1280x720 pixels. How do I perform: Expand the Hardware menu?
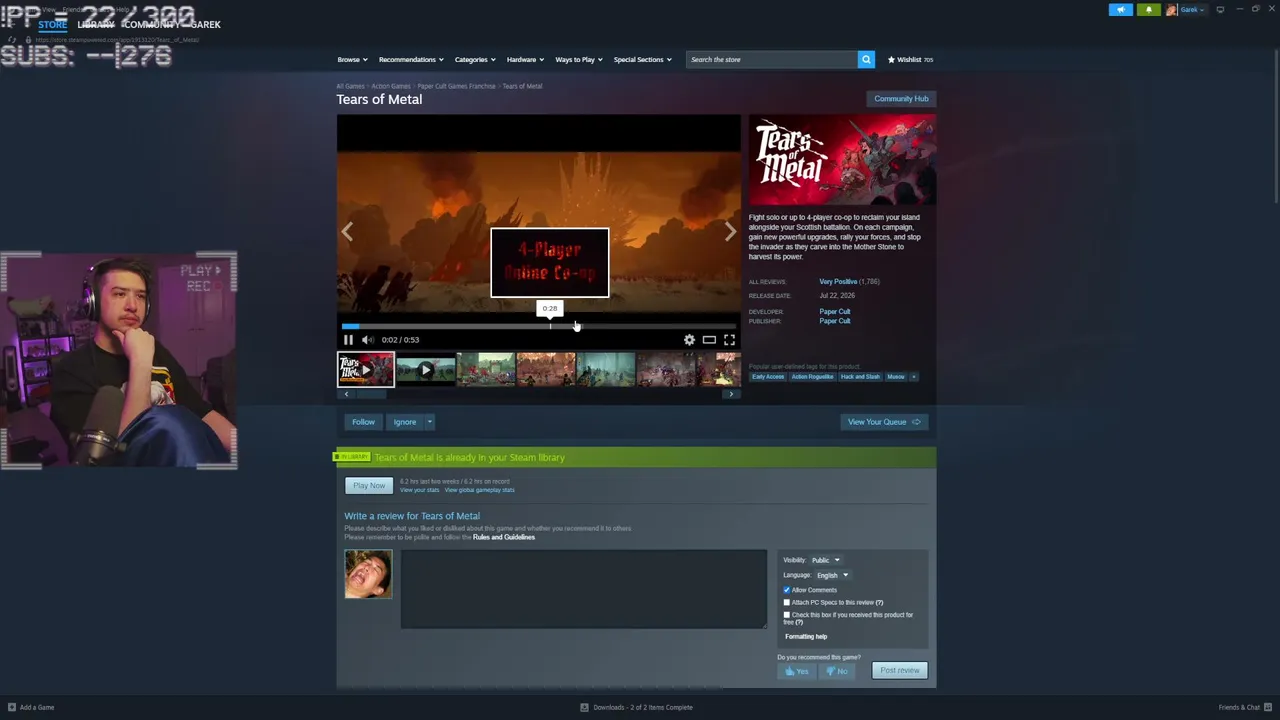point(525,60)
